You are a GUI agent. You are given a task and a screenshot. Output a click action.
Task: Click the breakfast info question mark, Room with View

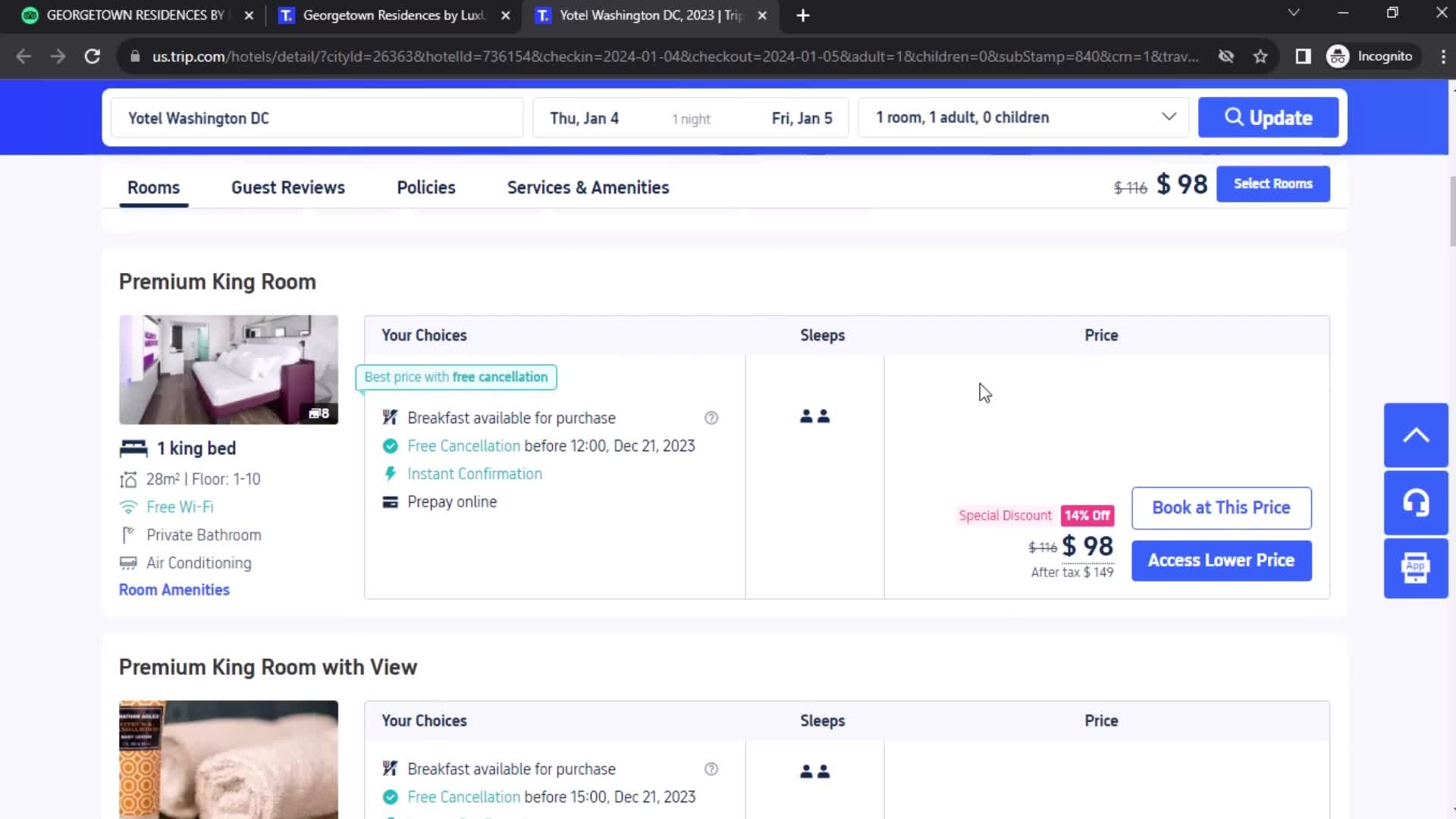tap(711, 769)
